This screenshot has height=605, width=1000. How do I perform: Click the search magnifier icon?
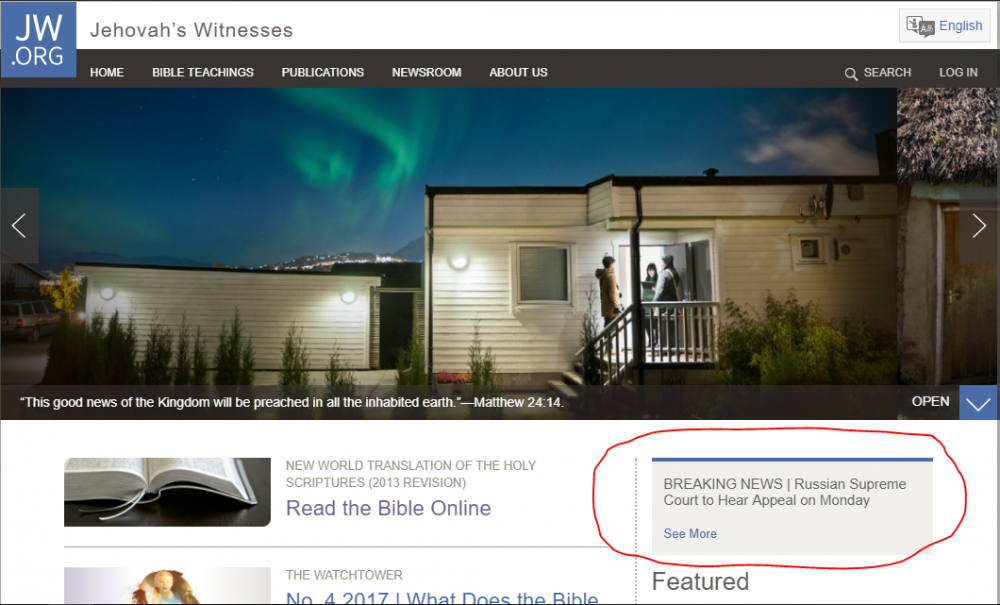pyautogui.click(x=851, y=74)
